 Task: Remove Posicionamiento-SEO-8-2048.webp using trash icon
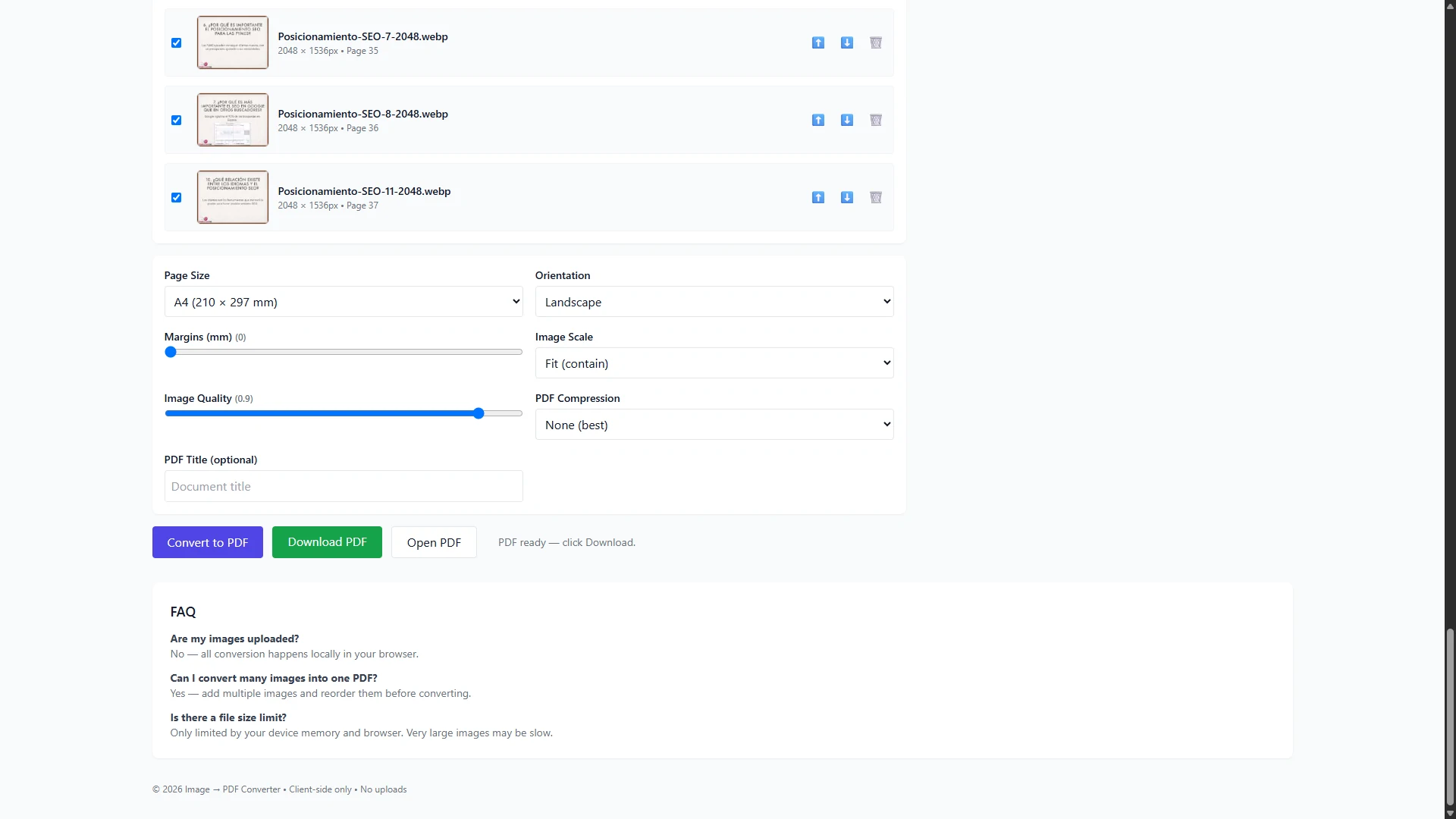[875, 121]
